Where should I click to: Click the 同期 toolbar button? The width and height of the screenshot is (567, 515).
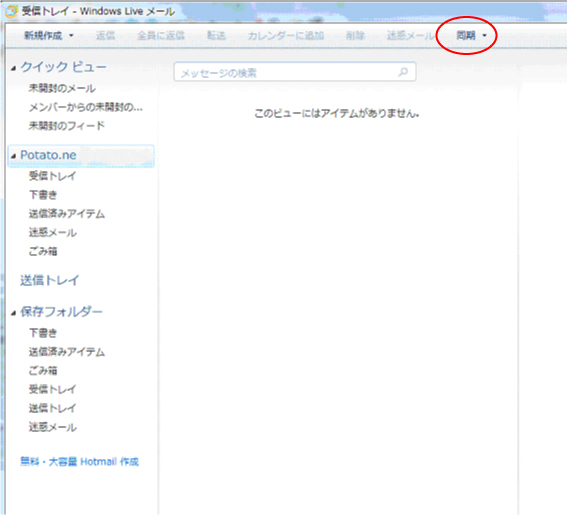pyautogui.click(x=466, y=35)
